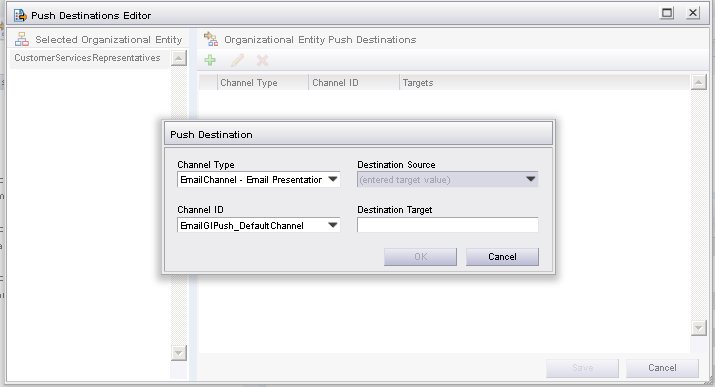715x387 pixels.
Task: Click the Push Destinations Editor title icon
Action: tap(20, 15)
